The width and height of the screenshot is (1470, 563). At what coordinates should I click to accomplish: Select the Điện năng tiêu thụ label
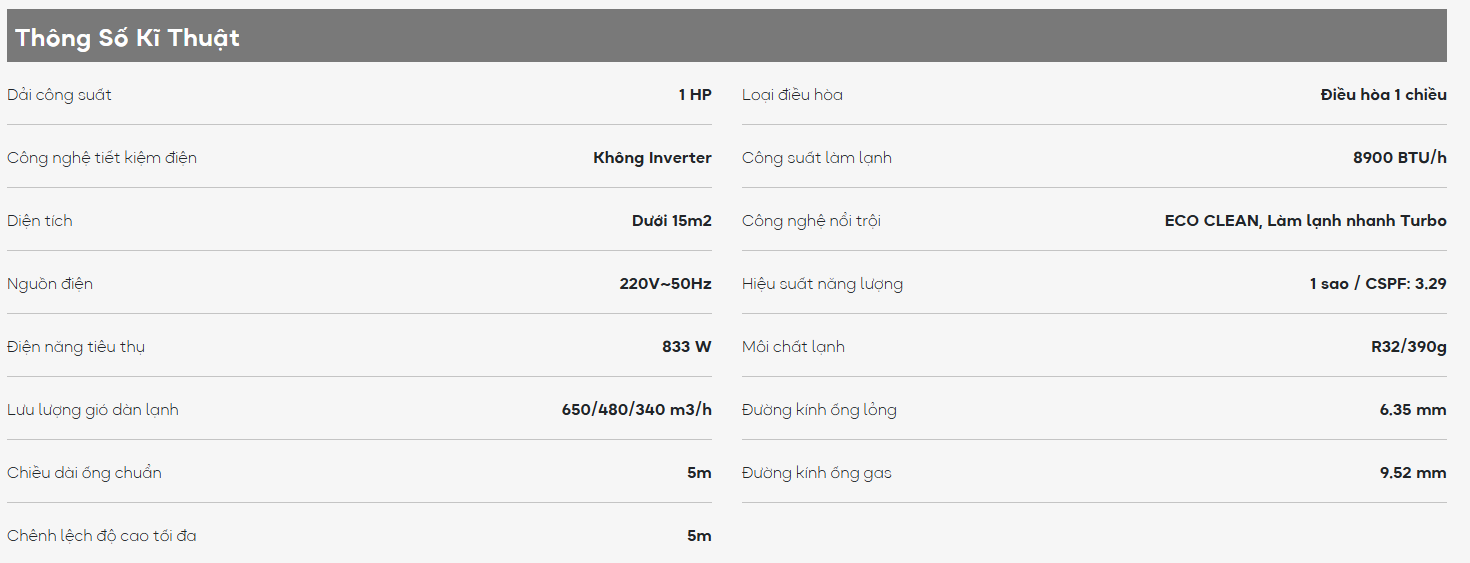pyautogui.click(x=76, y=347)
